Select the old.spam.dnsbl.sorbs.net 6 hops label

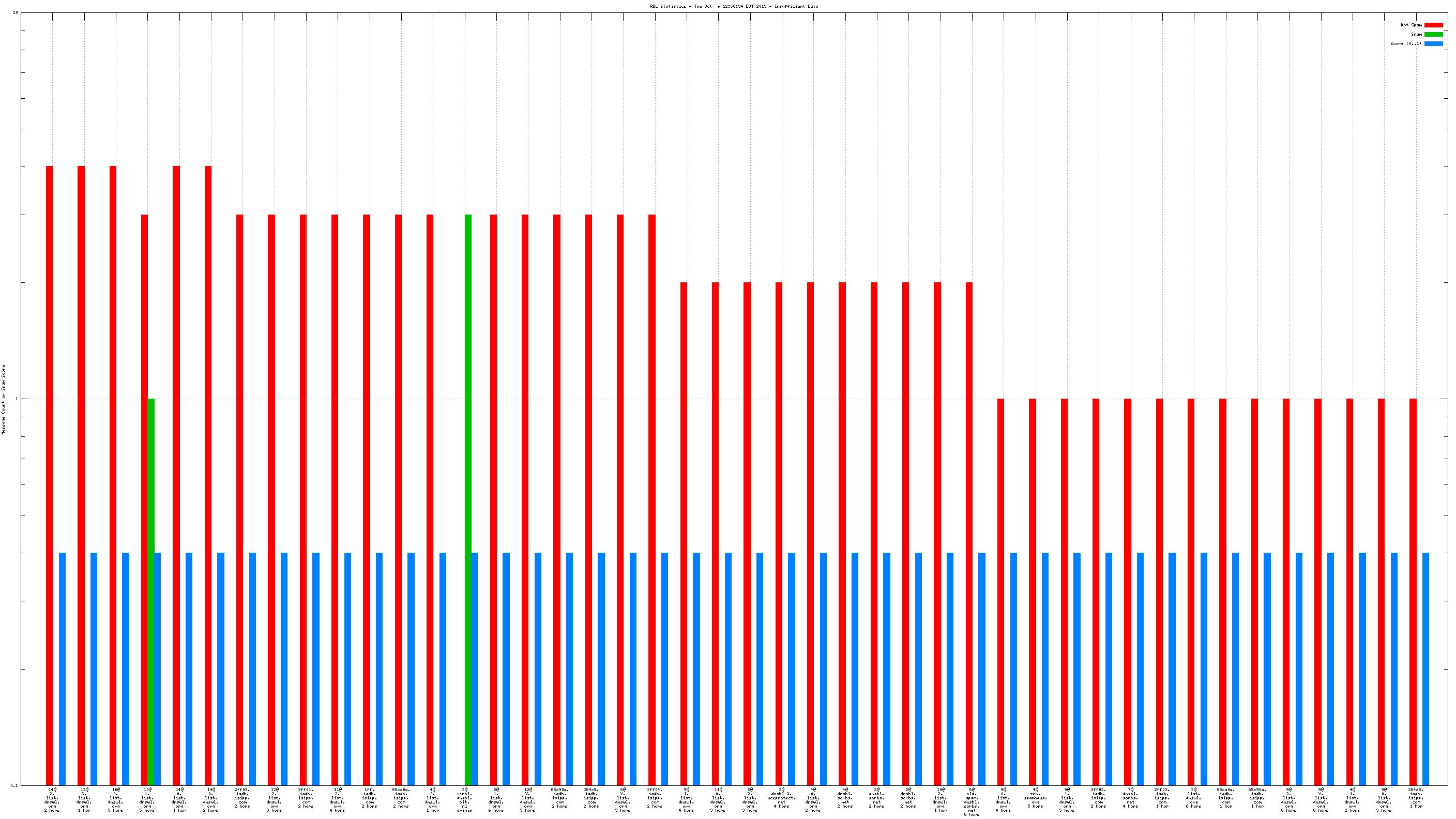click(x=972, y=801)
